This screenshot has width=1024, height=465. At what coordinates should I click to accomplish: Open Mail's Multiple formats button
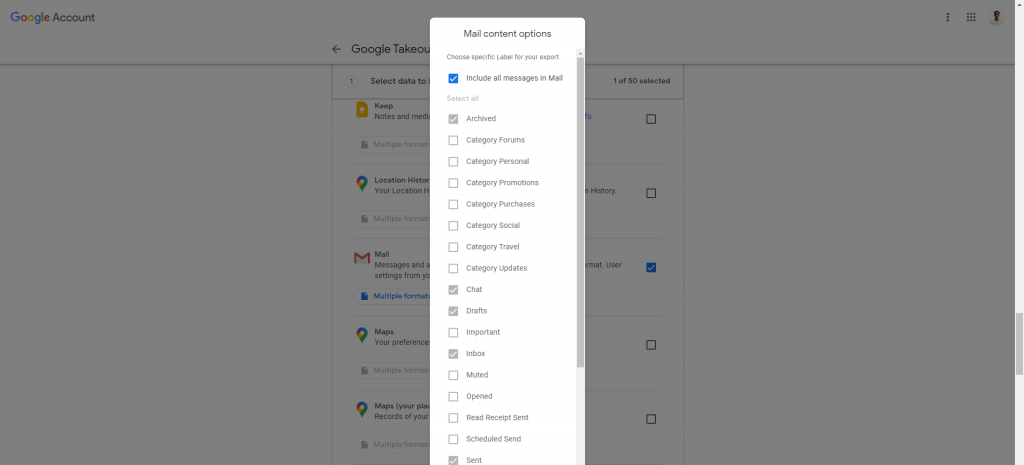pos(392,297)
